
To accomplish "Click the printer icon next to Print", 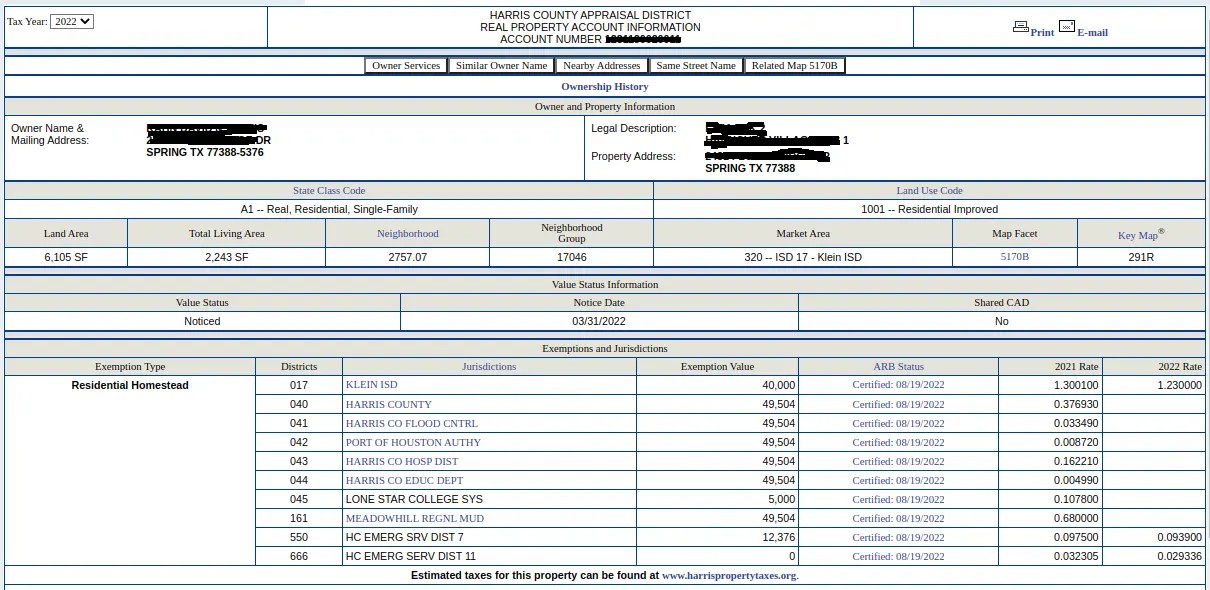I will [1021, 27].
